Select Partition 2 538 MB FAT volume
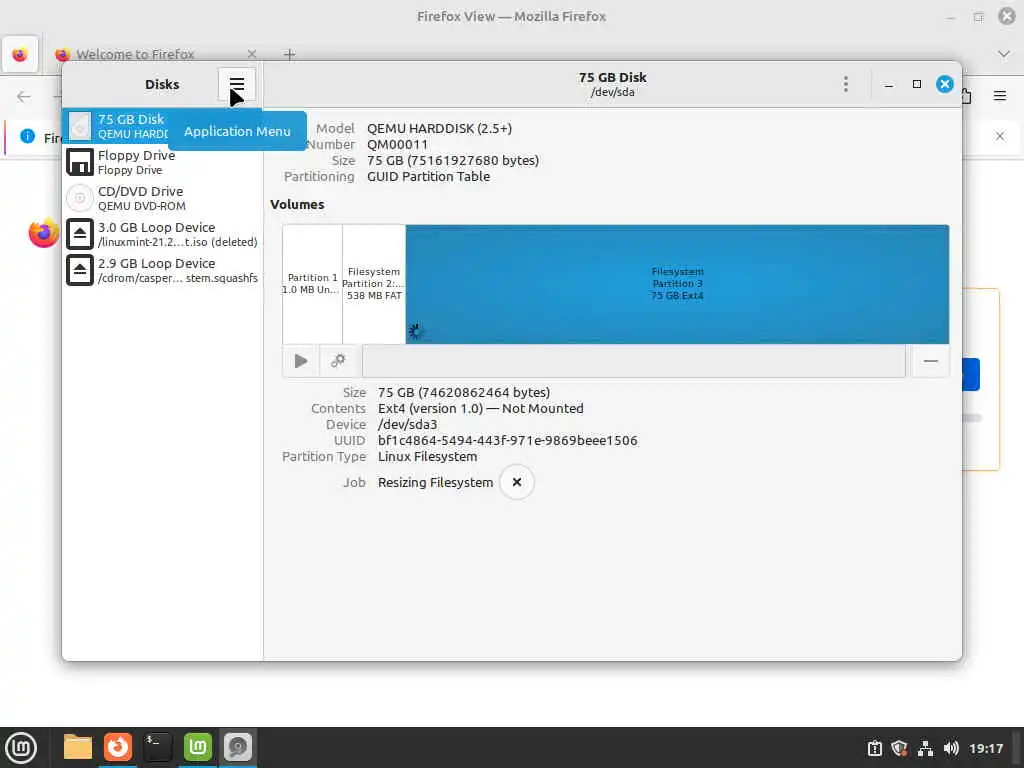The image size is (1024, 768). (374, 284)
